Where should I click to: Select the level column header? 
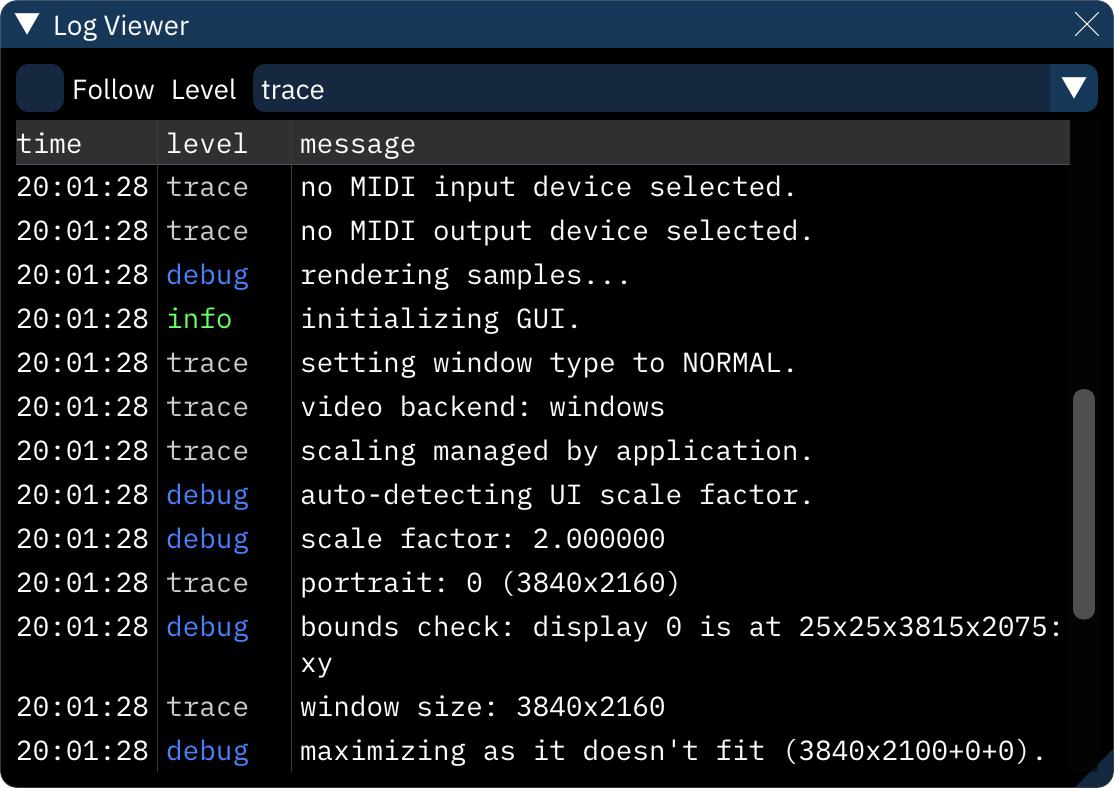206,143
